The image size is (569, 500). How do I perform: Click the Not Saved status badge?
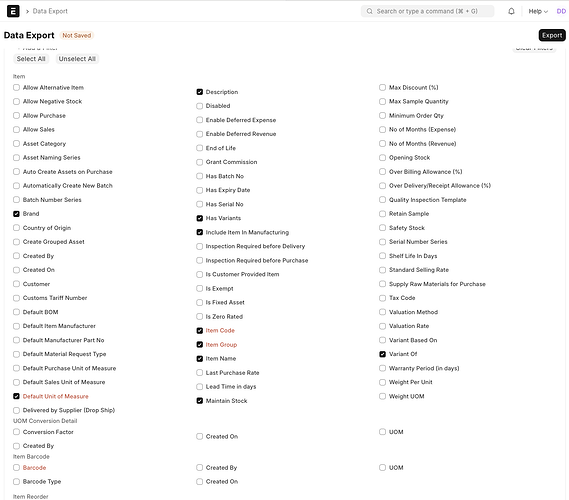point(77,35)
